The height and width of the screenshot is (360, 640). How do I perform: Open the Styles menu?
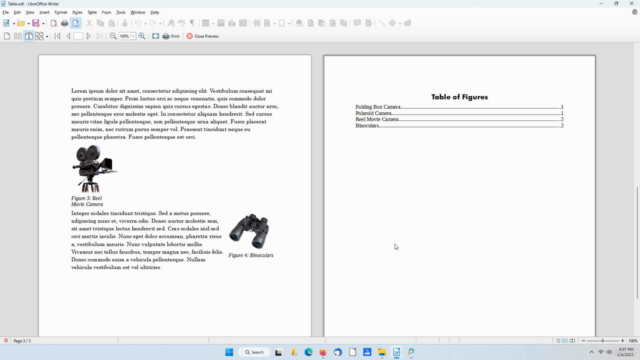pos(77,12)
